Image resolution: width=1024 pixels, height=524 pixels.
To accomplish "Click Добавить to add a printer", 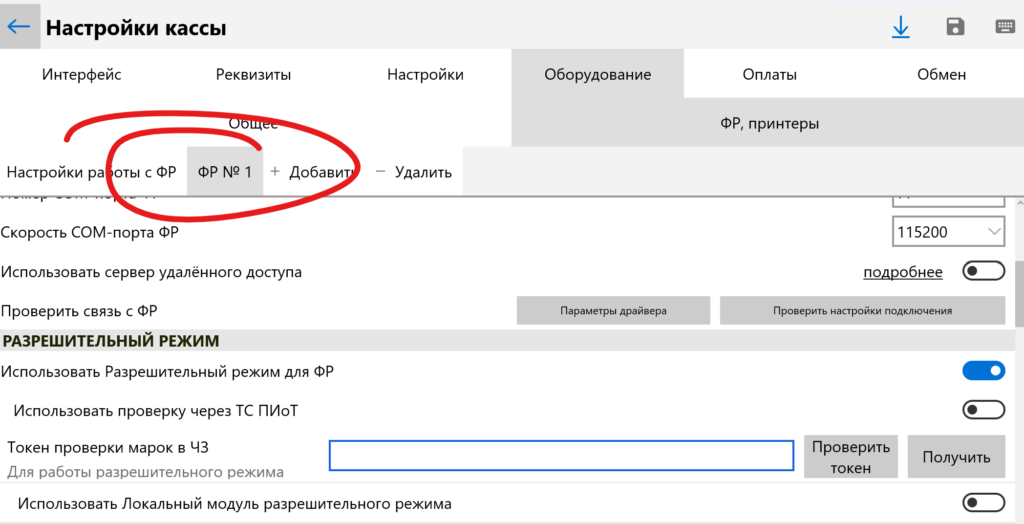I will click(314, 172).
